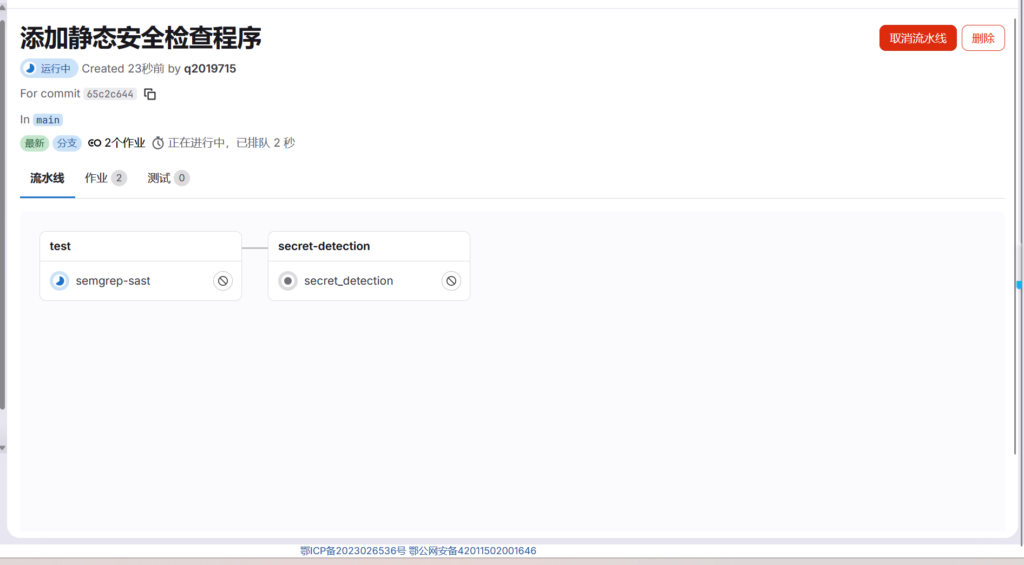Open the 鄂ICP备2023026536号 footer link
This screenshot has height=565, width=1024.
[353, 551]
